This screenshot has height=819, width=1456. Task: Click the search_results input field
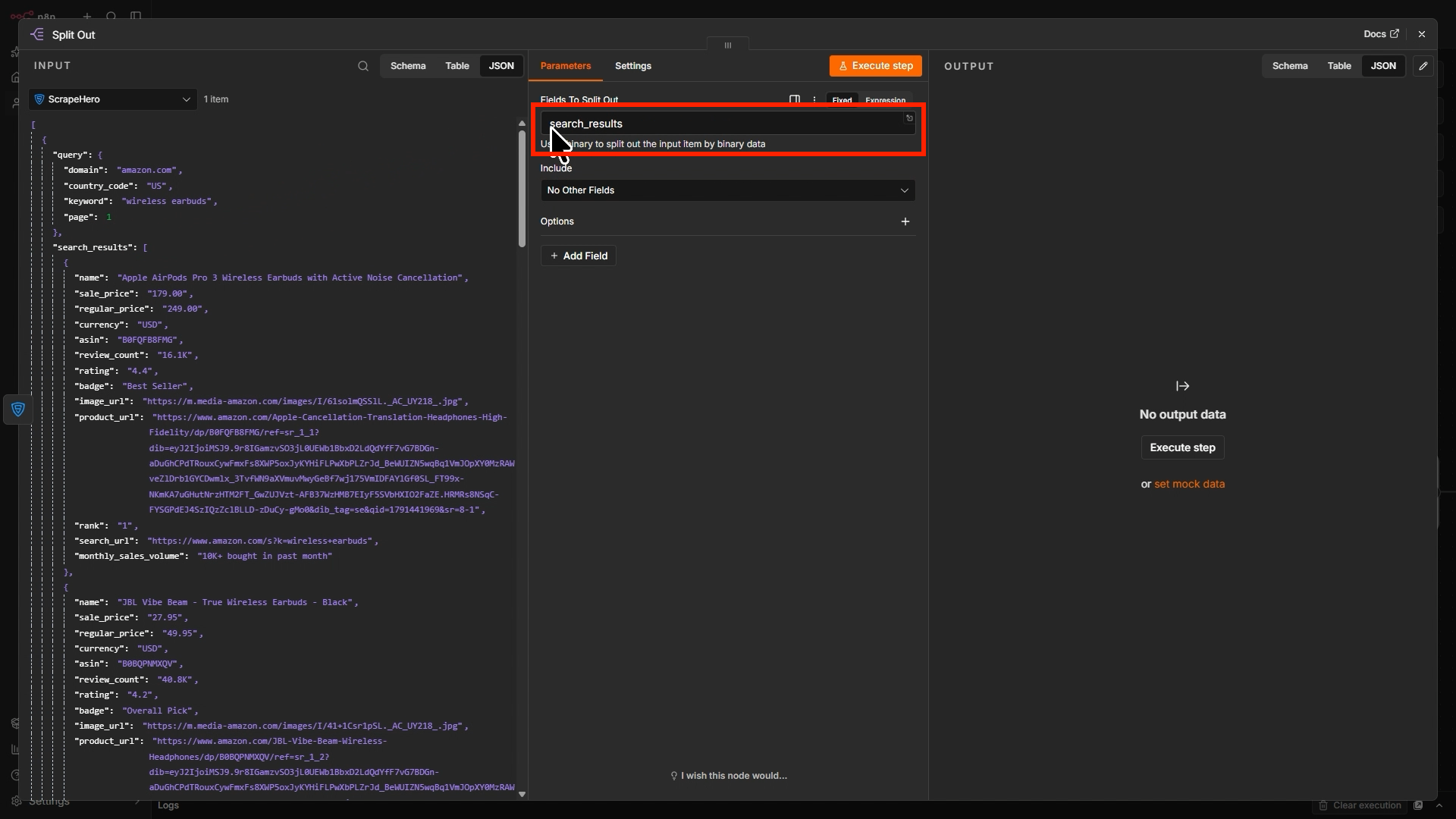tap(728, 124)
